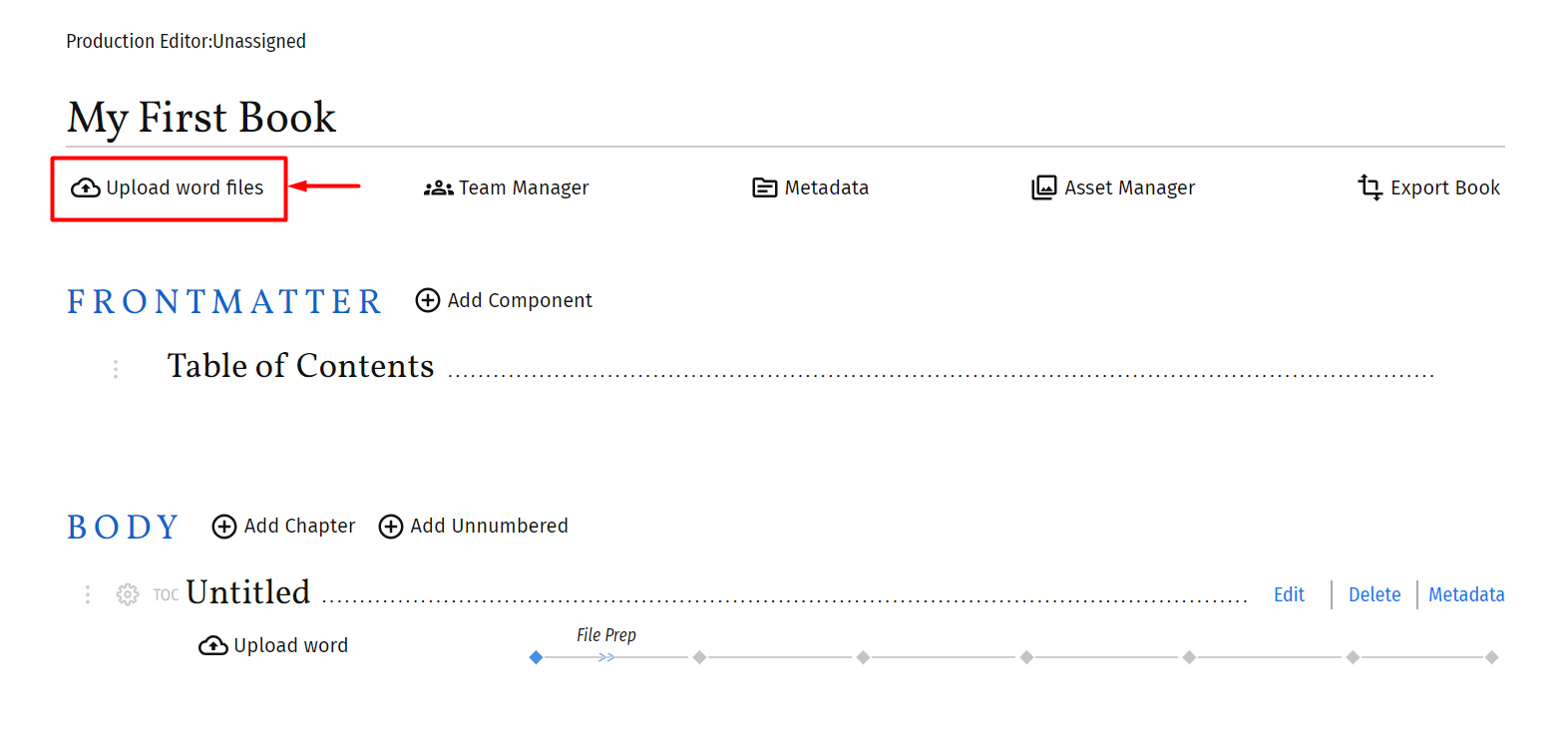Open Asset Manager image icon
Viewport: 1568px width, 738px height.
point(1043,188)
